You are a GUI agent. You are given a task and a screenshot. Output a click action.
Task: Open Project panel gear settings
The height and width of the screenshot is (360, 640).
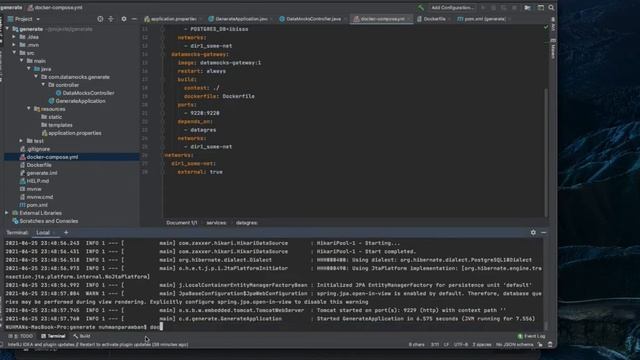pyautogui.click(x=124, y=19)
